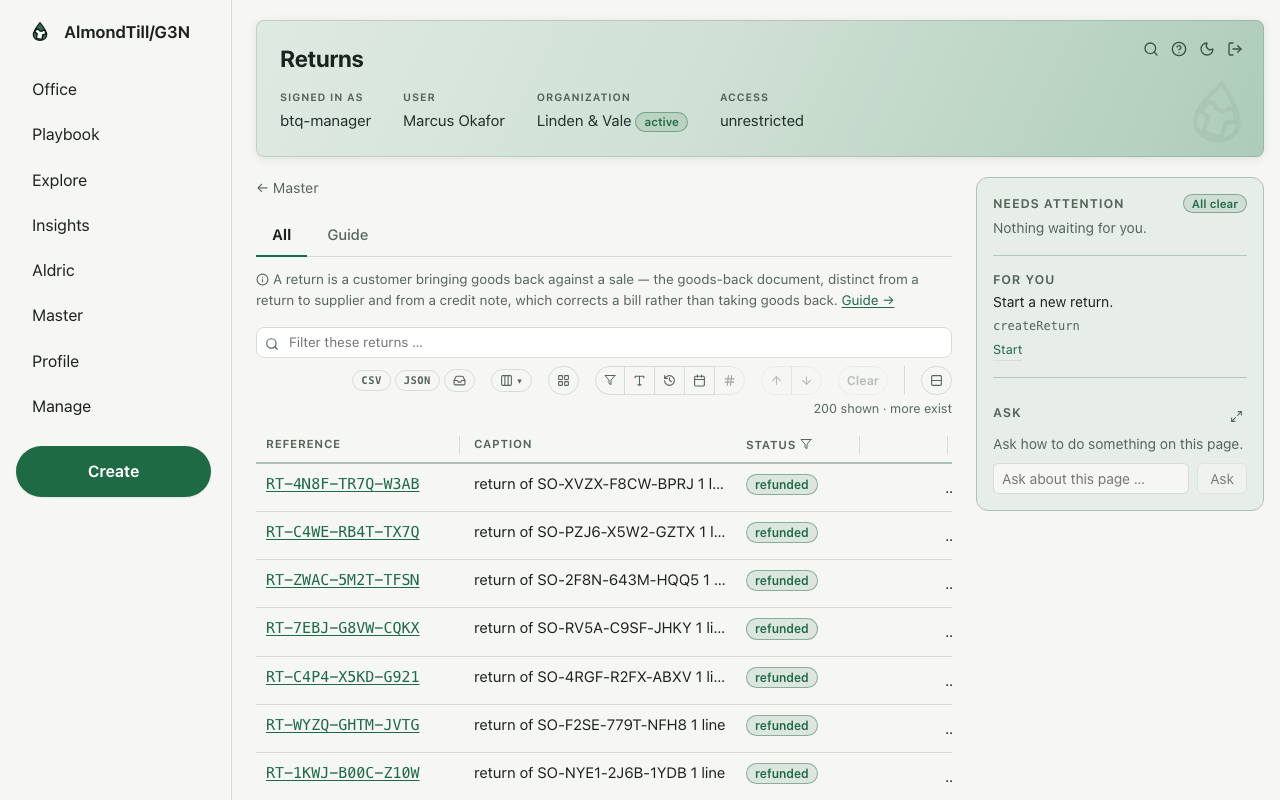The image size is (1280, 800).
Task: Open Master in the sidebar
Action: point(57,316)
